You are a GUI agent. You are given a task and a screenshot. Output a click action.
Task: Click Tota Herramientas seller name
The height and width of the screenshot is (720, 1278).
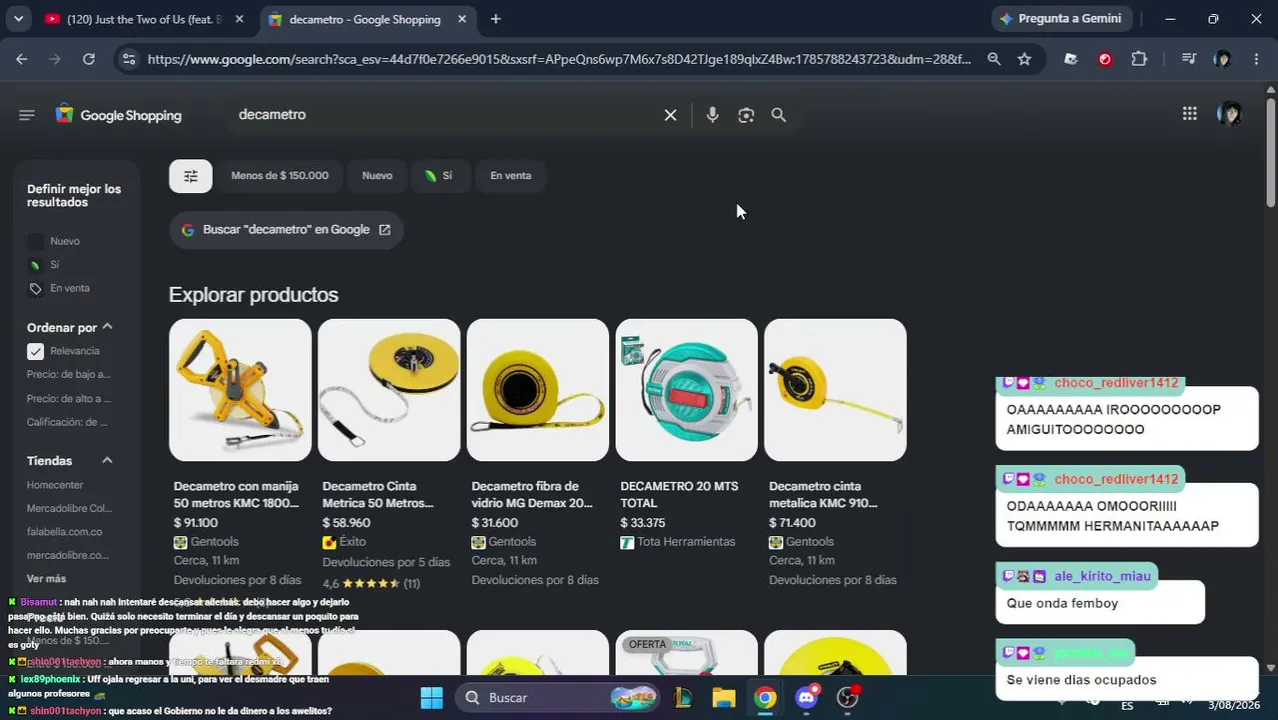pos(686,542)
